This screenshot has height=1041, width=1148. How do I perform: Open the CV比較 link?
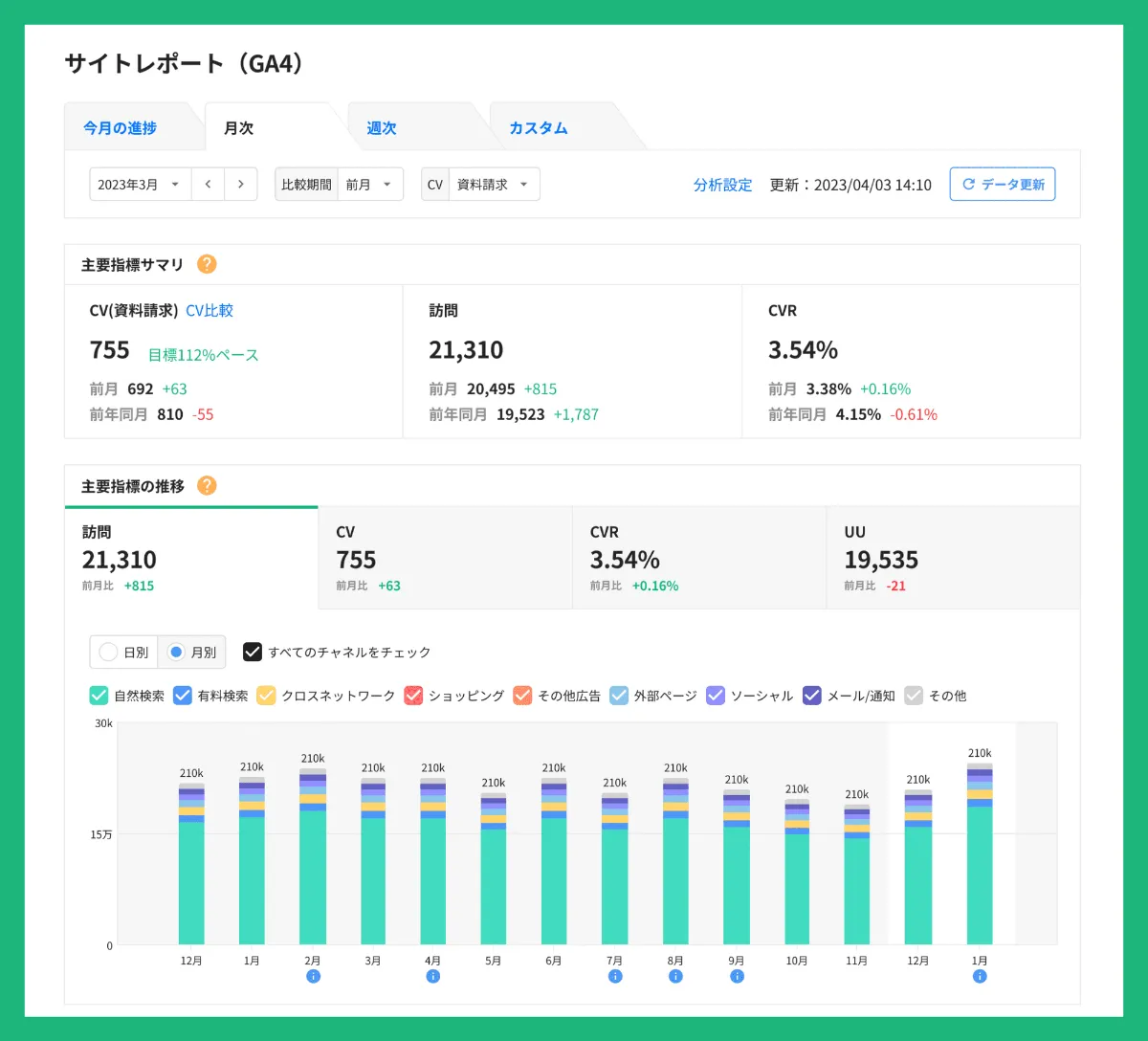click(210, 310)
